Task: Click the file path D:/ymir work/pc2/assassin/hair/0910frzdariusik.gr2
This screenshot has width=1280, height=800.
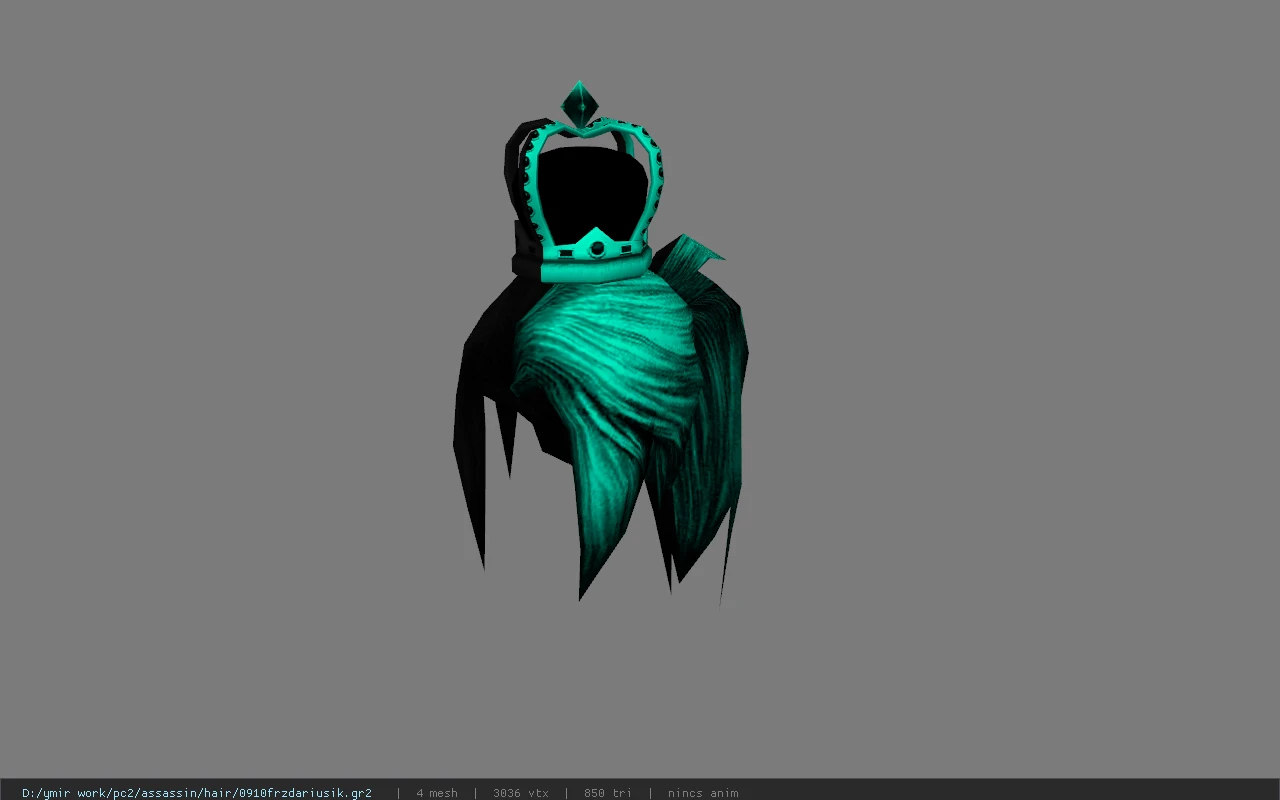Action: click(x=197, y=793)
